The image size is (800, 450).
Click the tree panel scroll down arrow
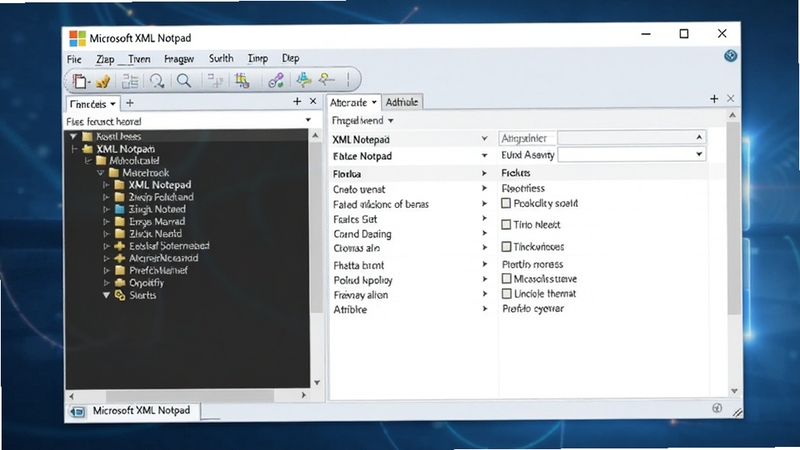click(317, 383)
